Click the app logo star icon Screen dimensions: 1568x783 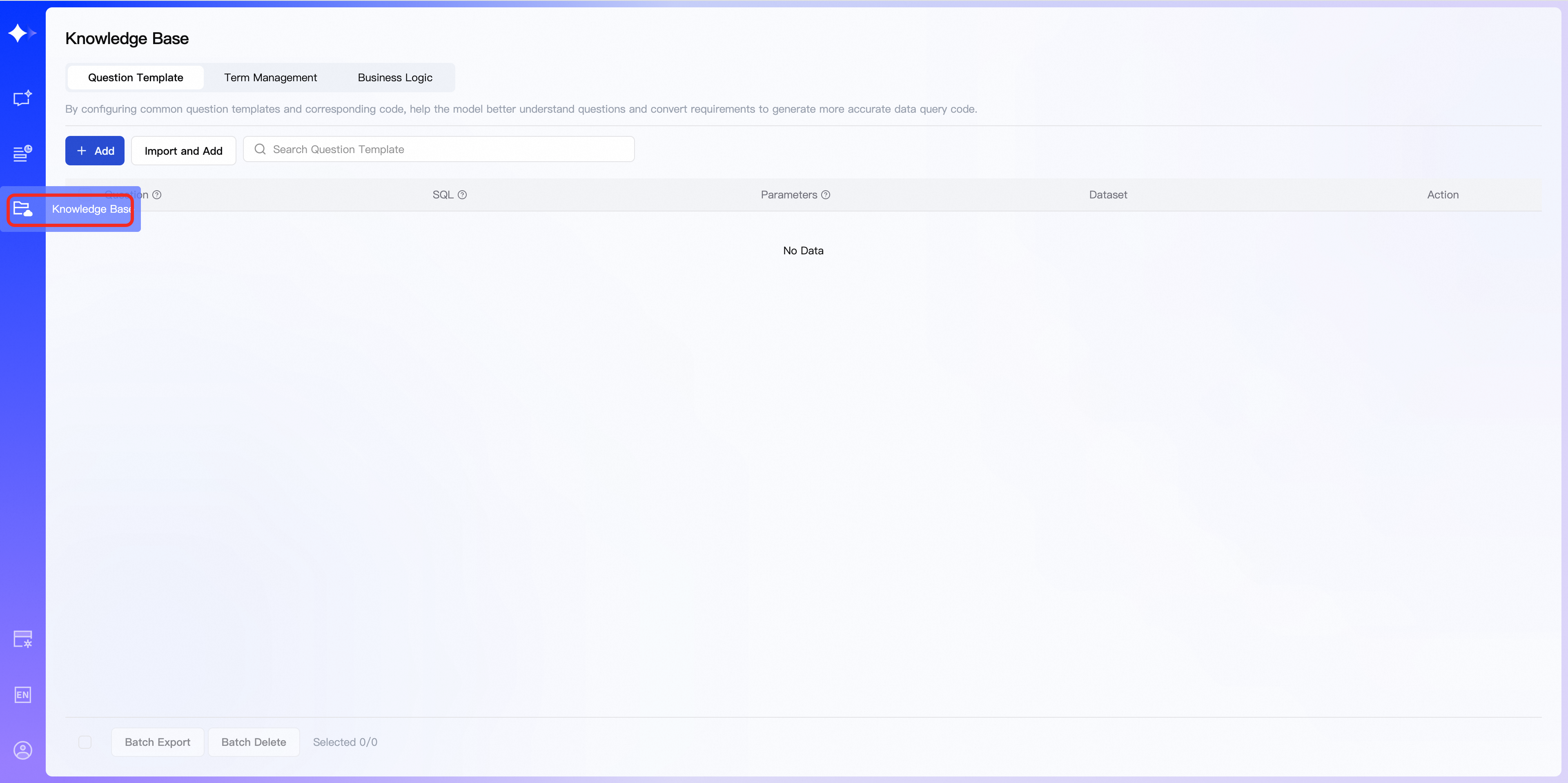22,33
